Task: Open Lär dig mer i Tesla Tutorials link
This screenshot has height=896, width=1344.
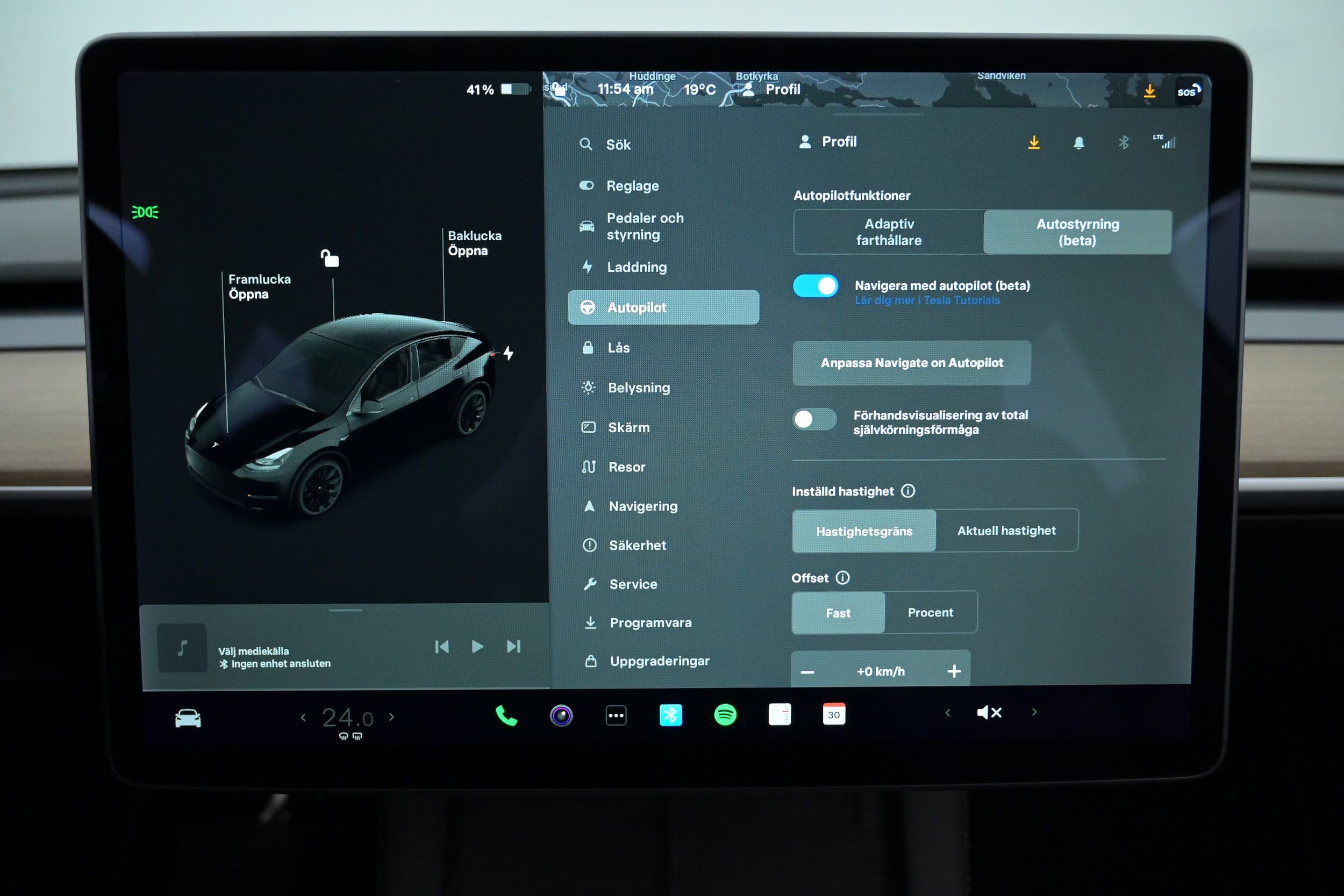Action: pos(927,300)
